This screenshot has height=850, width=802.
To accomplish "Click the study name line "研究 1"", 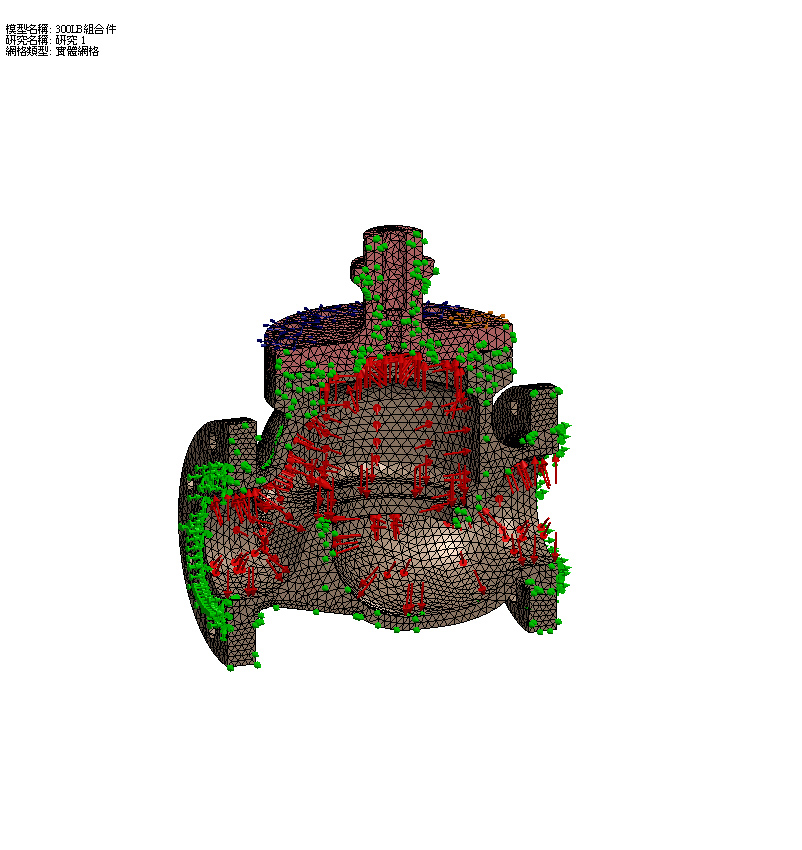I will click(x=70, y=40).
